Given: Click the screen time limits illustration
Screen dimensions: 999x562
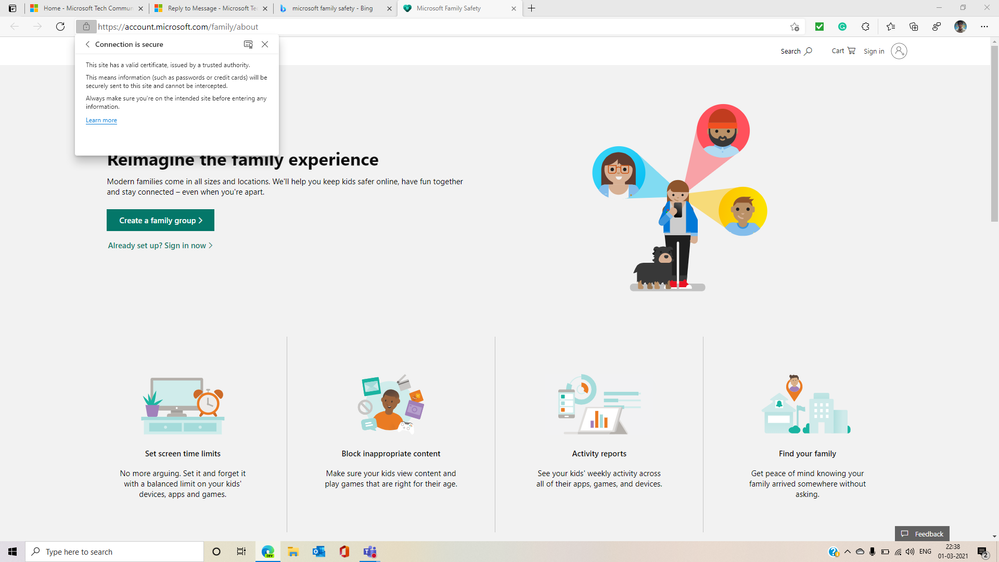Looking at the screenshot, I should pos(183,405).
